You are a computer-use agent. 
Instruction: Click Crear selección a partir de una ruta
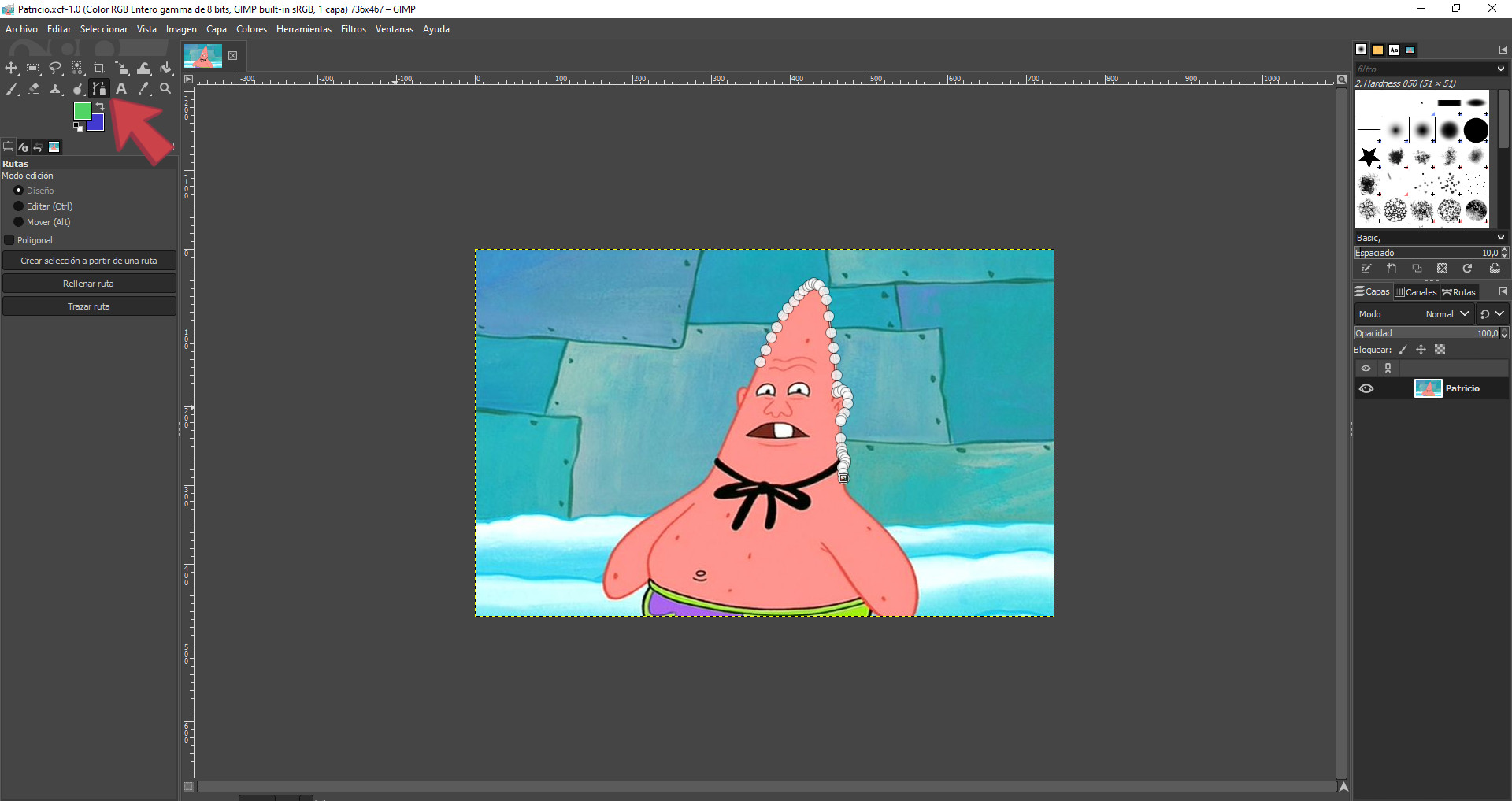89,261
